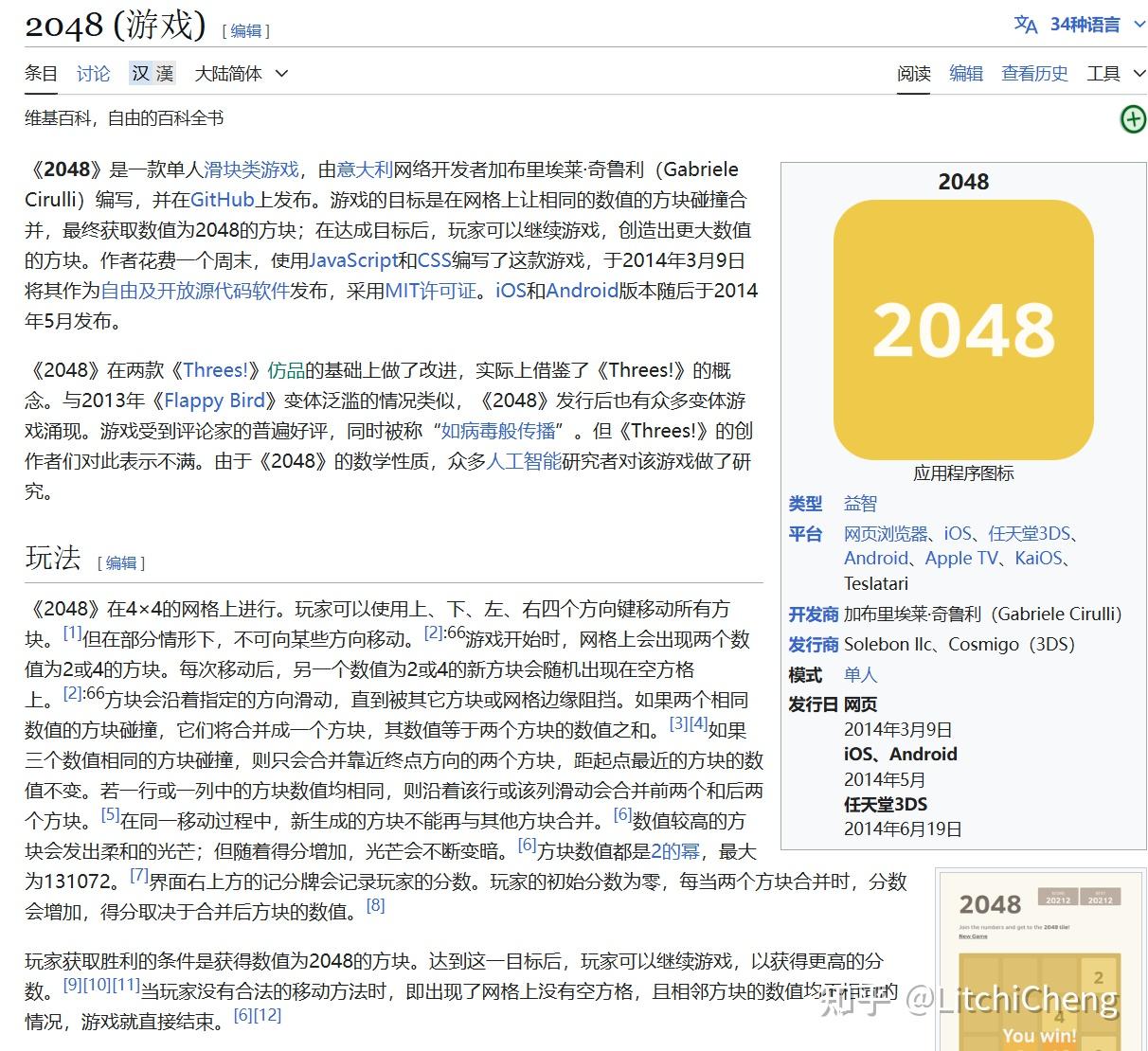The height and width of the screenshot is (1051, 1148).
Task: Click footnote reference [1] in the 玩法 section
Action: 71,631
